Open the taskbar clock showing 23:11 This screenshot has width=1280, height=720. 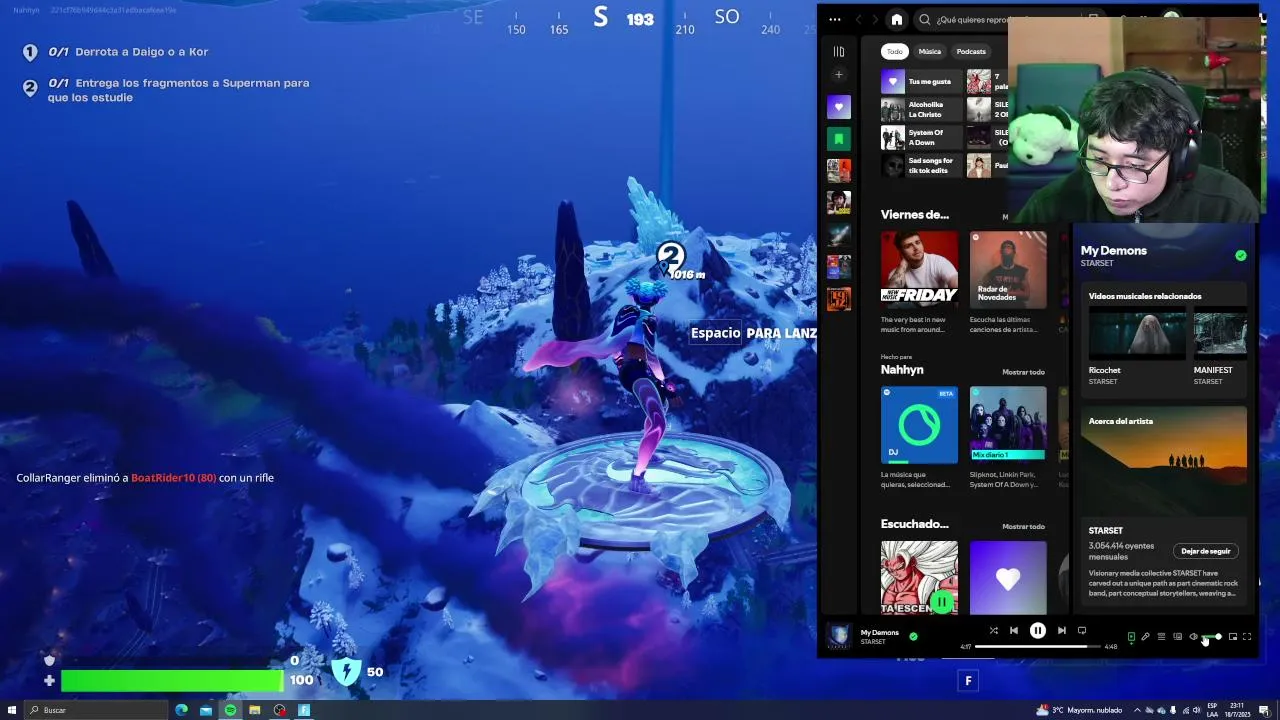click(x=1237, y=710)
